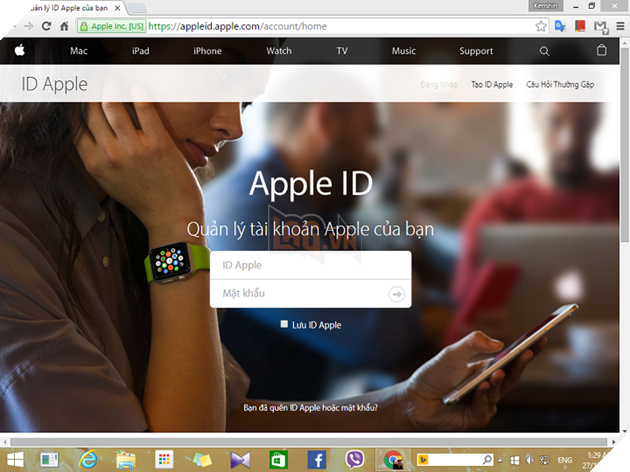Screen dimensions: 630x472
Task: Open the iPhone menu item
Action: 207,51
